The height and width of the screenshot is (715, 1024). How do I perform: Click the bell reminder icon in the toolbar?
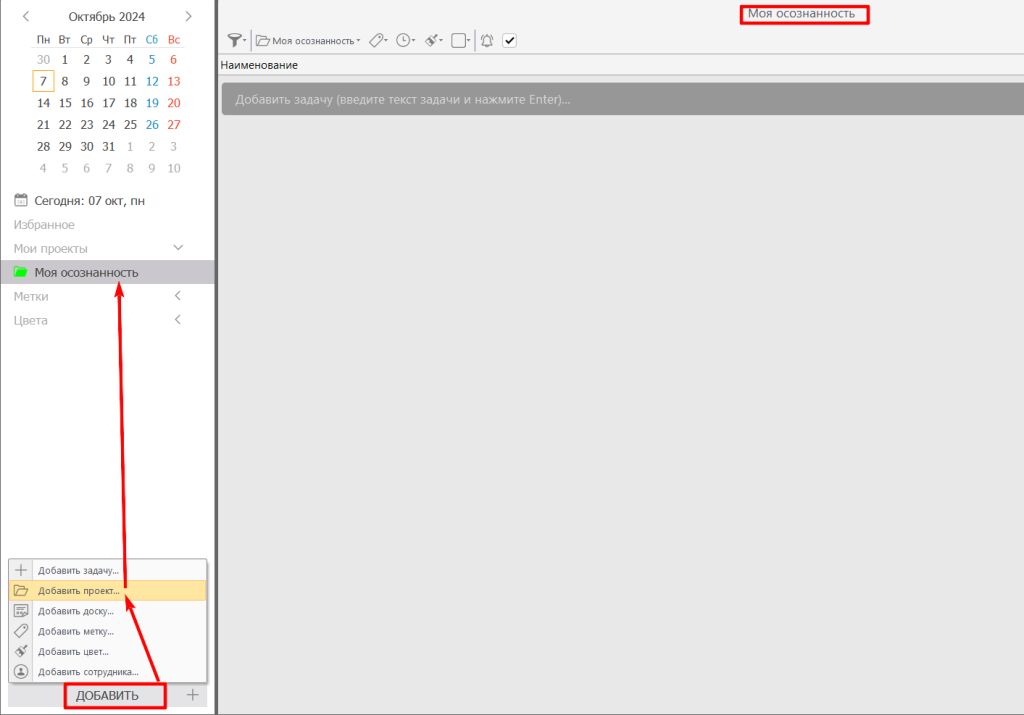point(487,40)
